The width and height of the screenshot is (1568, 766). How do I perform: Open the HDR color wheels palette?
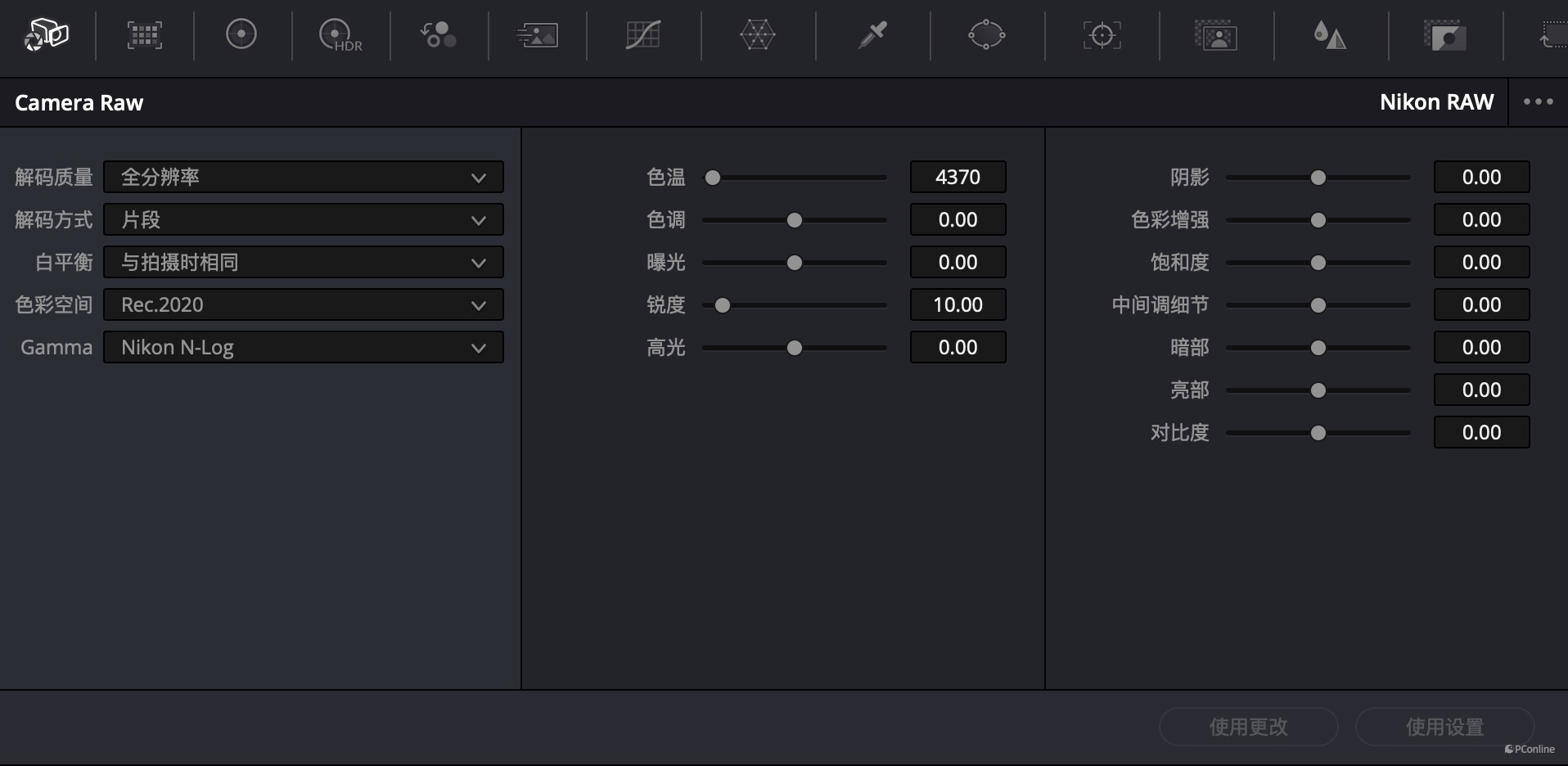340,34
